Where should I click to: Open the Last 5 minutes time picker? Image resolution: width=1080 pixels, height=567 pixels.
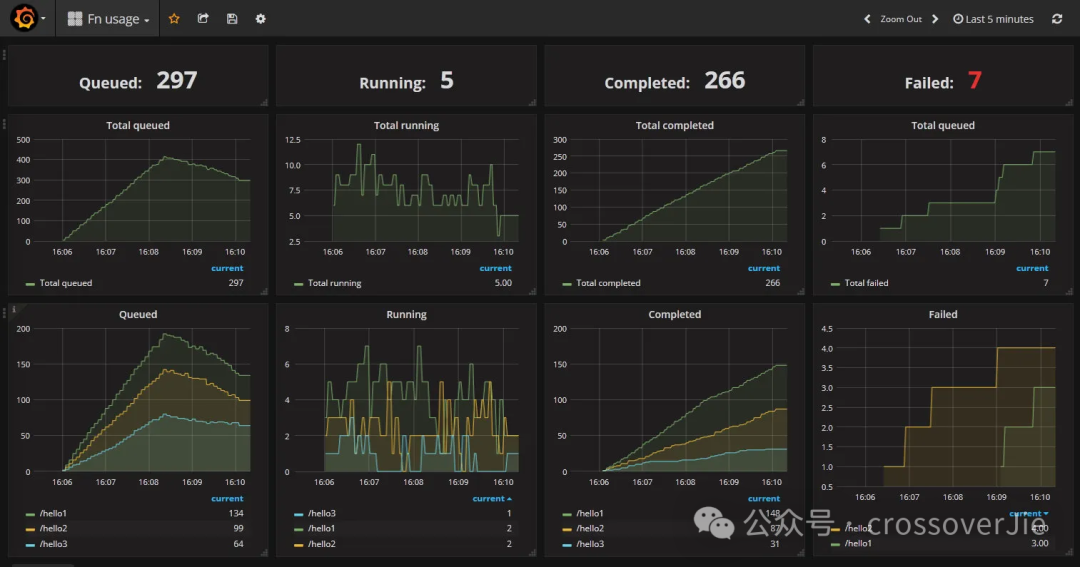(x=993, y=19)
